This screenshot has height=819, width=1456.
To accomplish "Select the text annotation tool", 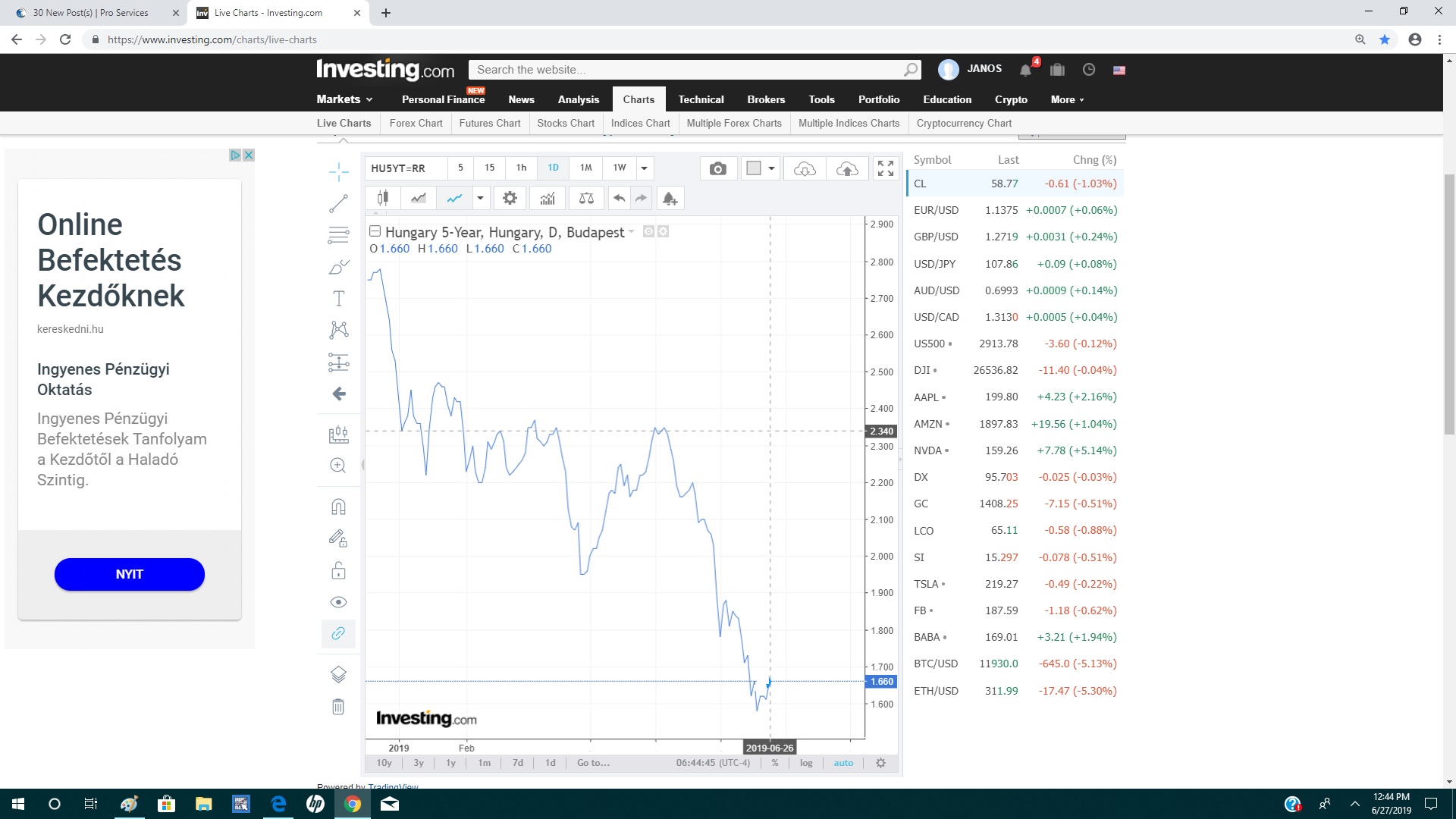I will point(339,299).
